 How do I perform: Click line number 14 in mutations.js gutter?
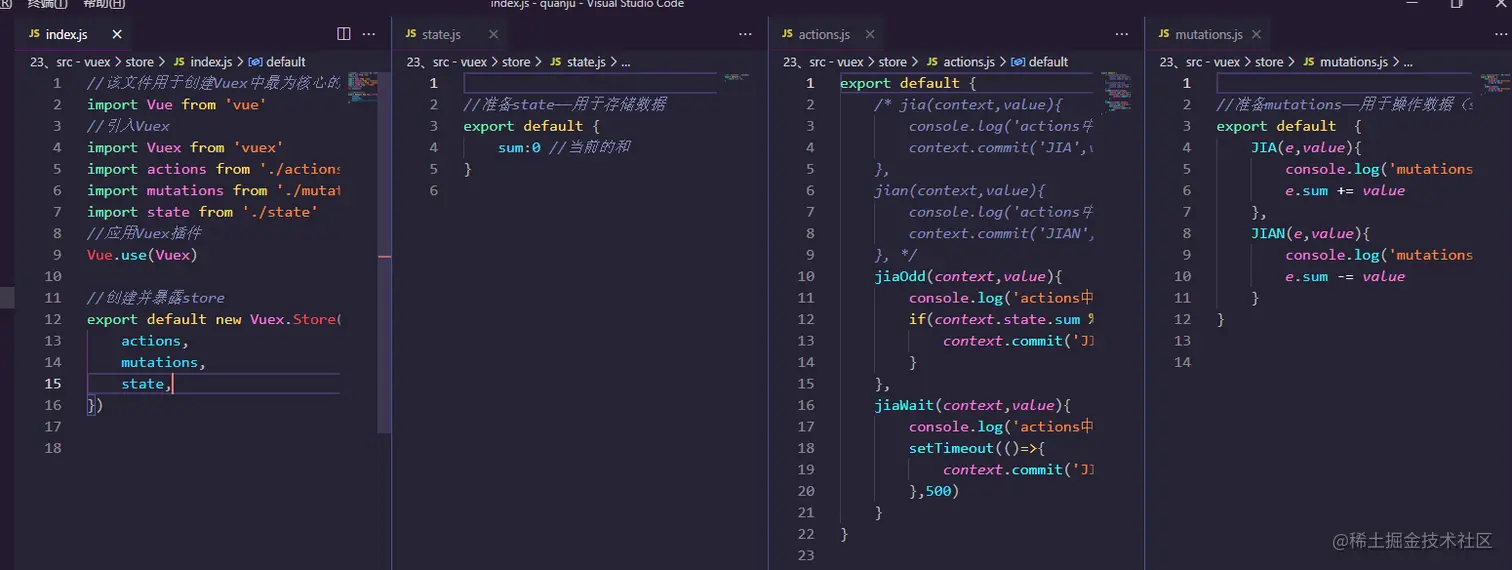(1183, 362)
